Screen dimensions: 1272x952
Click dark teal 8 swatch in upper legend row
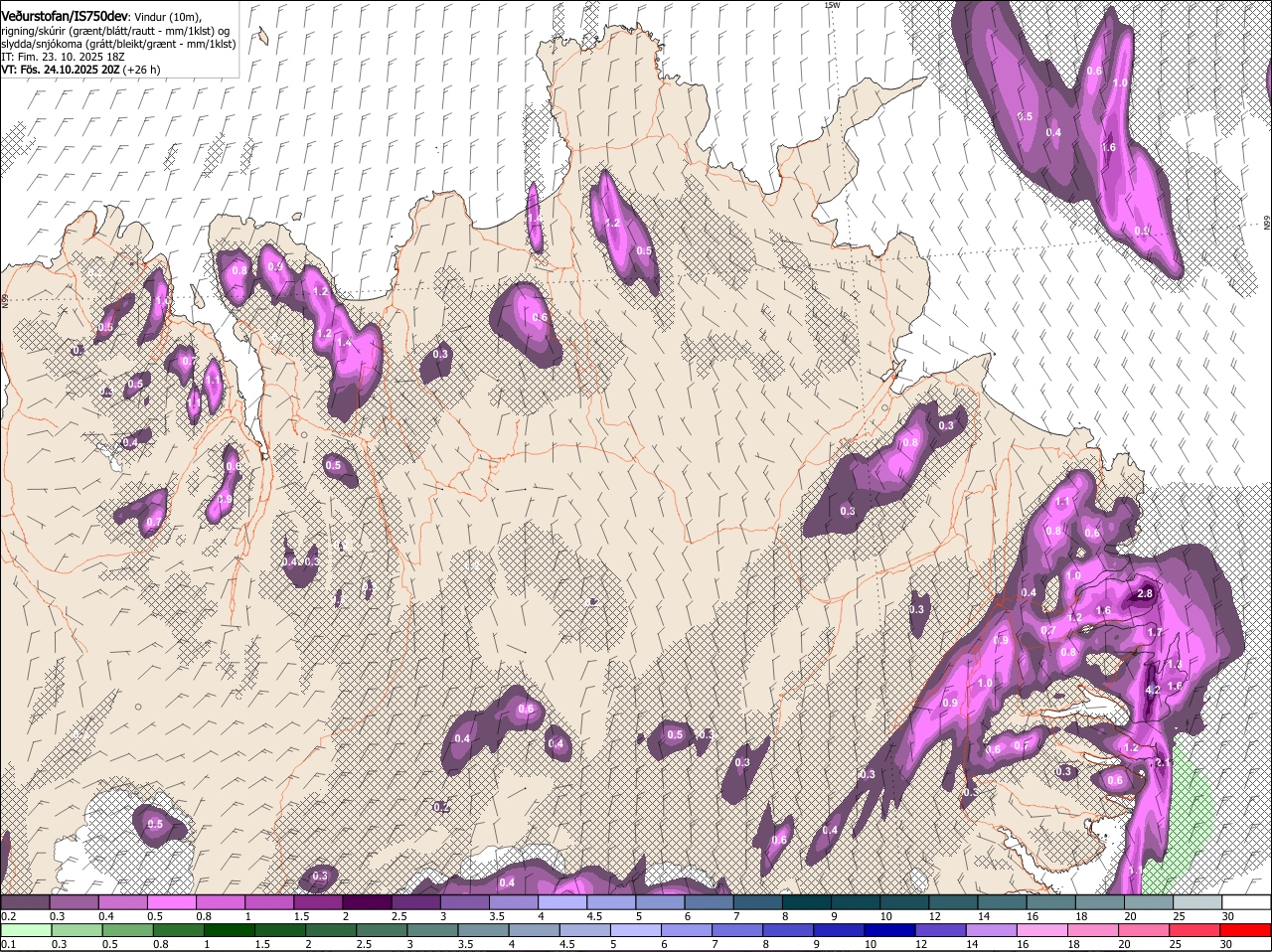[x=807, y=901]
